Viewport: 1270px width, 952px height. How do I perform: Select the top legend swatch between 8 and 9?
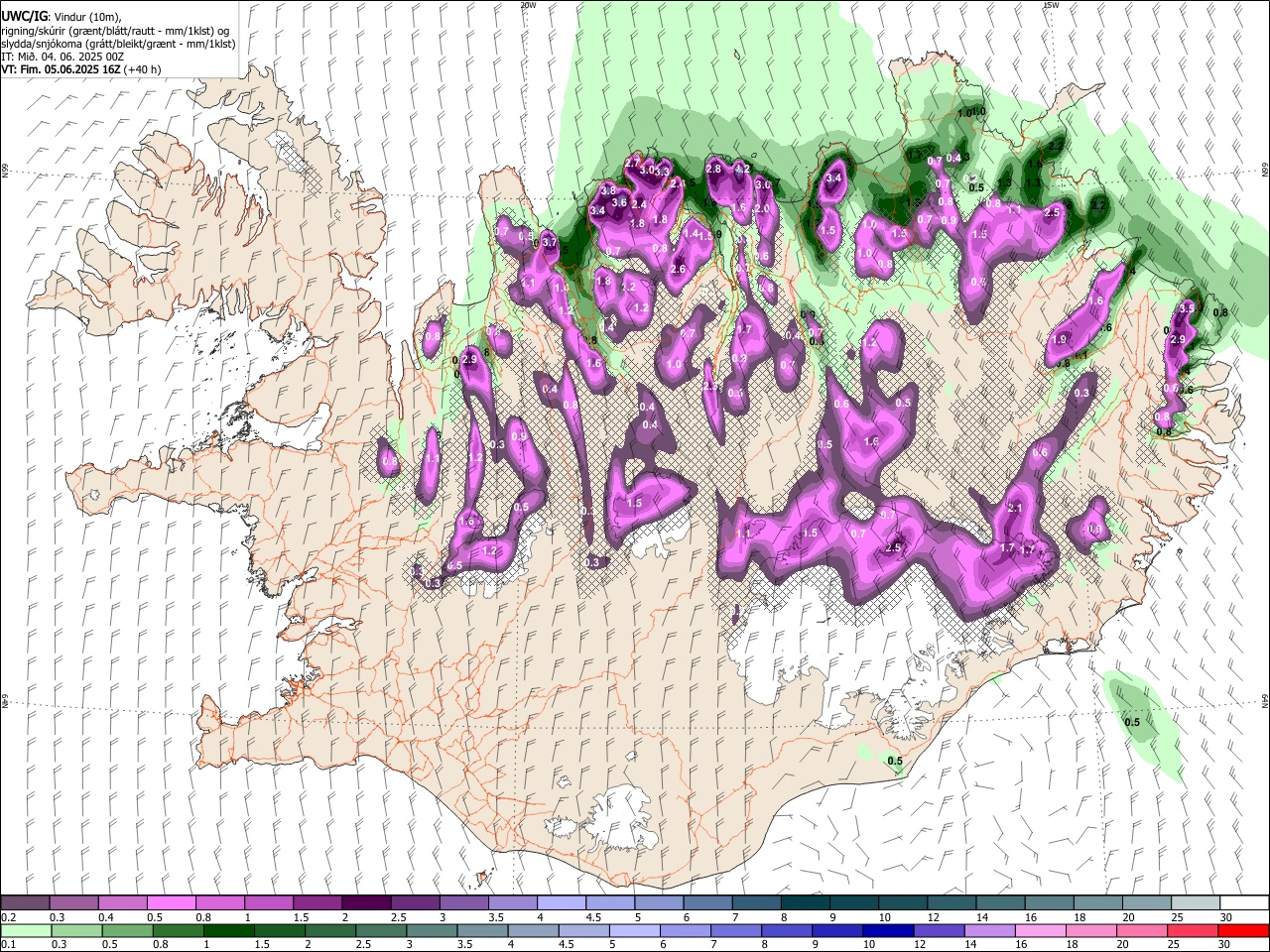click(x=806, y=903)
